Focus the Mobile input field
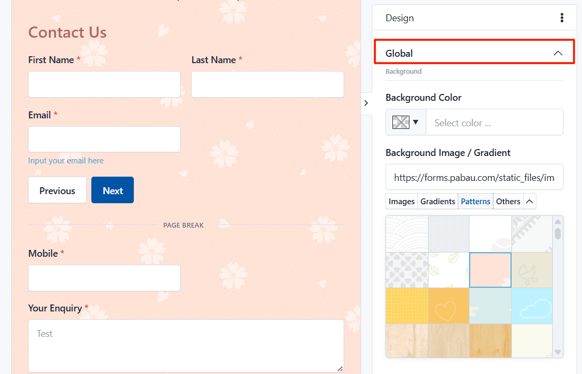Viewport: 582px width, 374px height. pos(104,278)
